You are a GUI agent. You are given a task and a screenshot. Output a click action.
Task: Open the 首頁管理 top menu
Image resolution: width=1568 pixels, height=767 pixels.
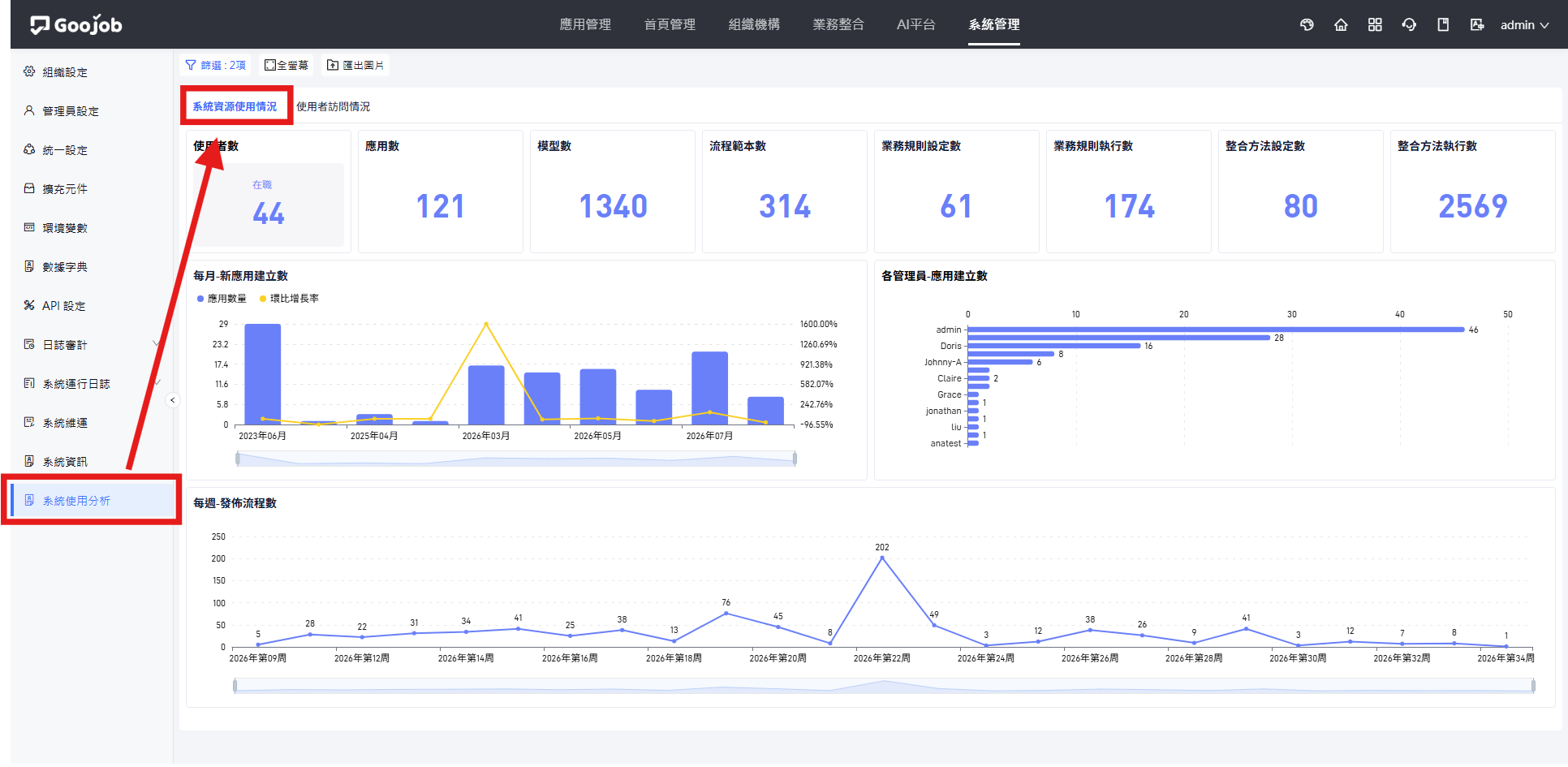(x=670, y=24)
